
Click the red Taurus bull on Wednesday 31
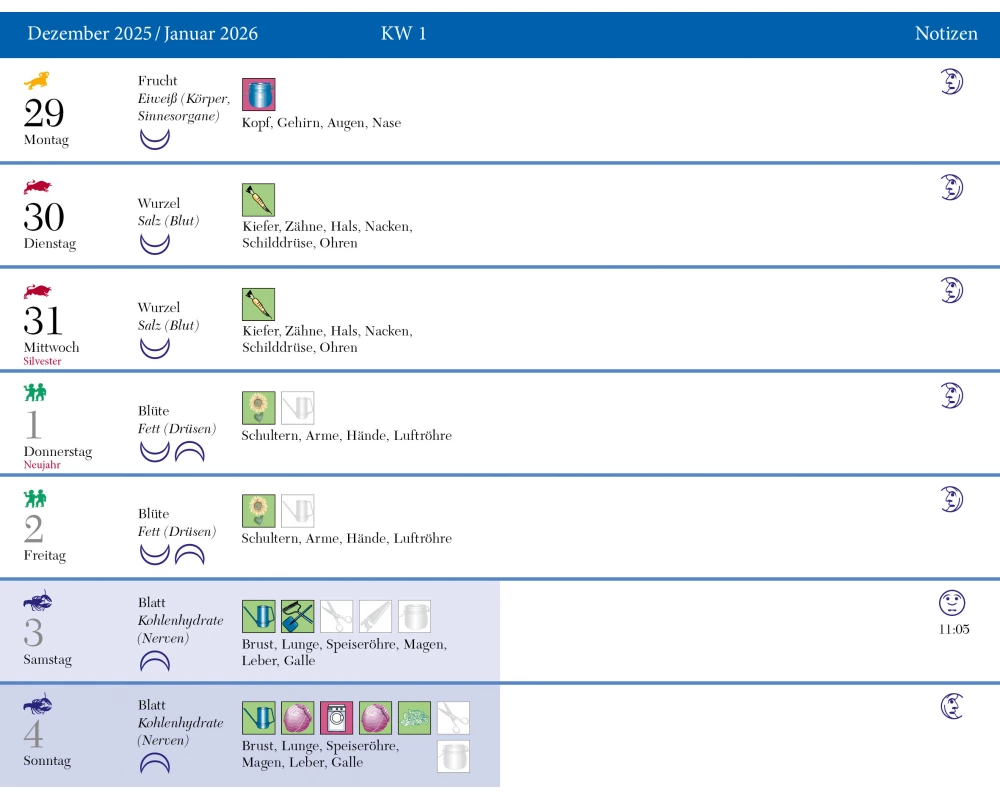[x=37, y=291]
